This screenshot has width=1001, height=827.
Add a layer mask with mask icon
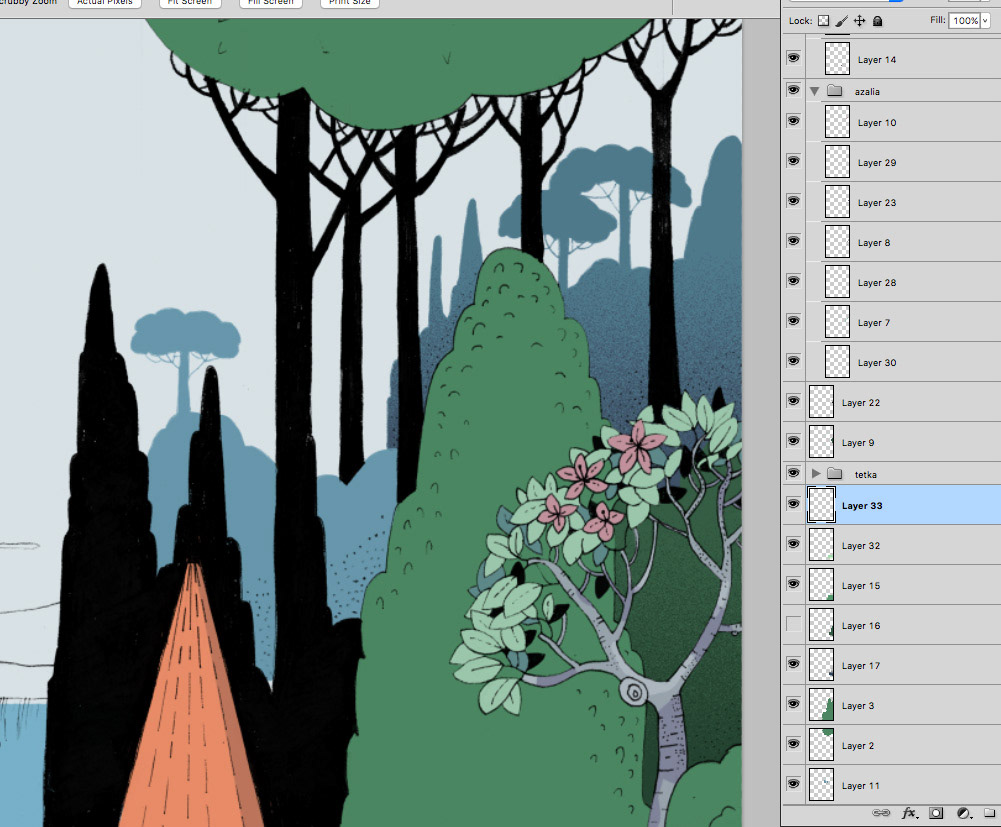click(x=936, y=812)
